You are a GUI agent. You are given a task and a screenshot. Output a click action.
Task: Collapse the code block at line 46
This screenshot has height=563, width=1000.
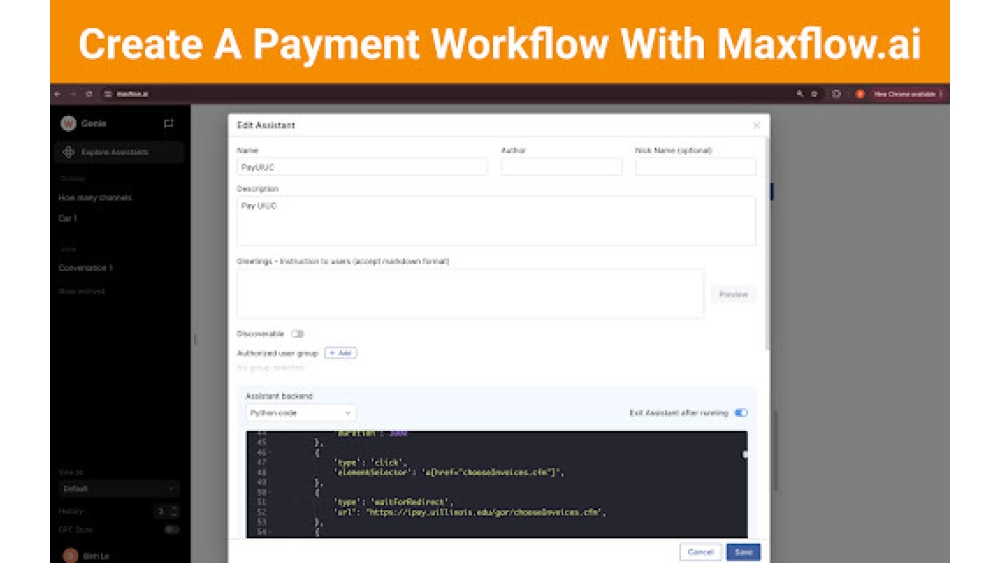(x=270, y=453)
